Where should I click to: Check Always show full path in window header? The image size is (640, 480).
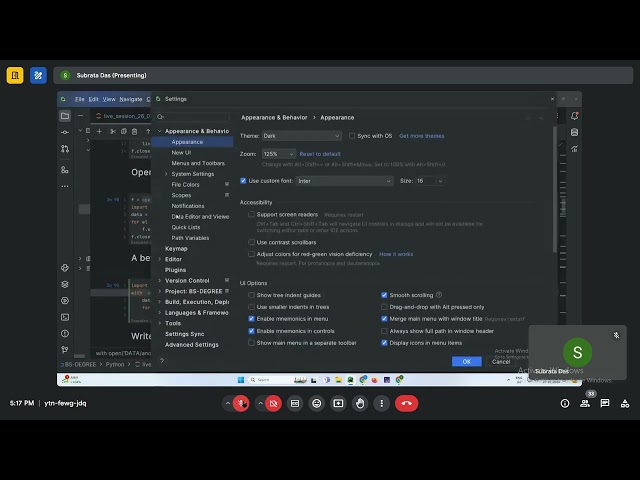click(x=384, y=331)
